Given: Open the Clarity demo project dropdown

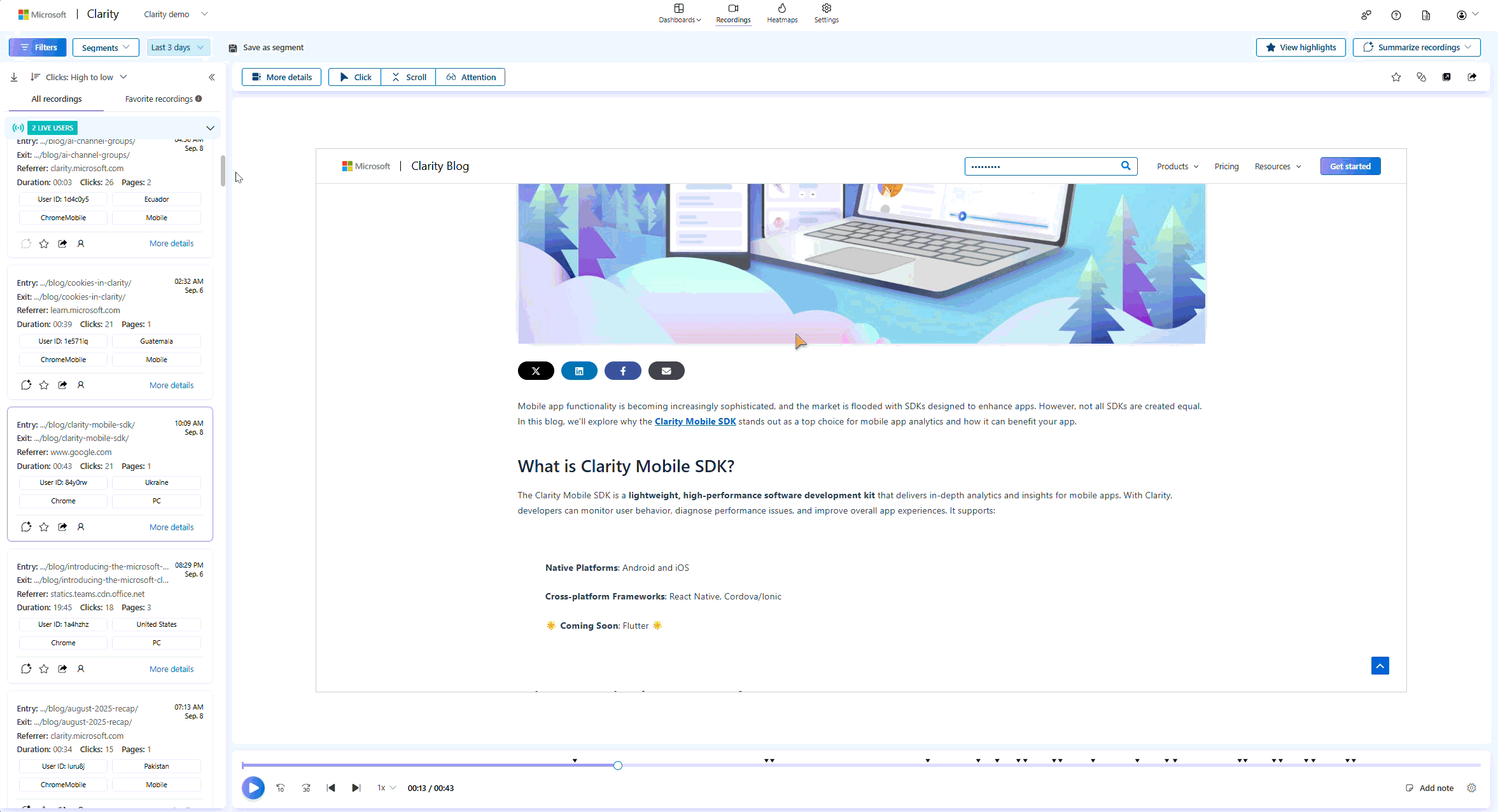Looking at the screenshot, I should tap(176, 14).
